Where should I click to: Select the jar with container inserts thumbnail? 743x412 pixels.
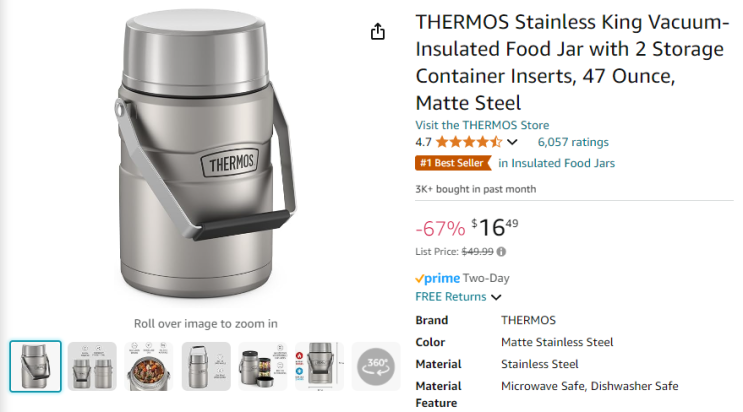pyautogui.click(x=262, y=366)
